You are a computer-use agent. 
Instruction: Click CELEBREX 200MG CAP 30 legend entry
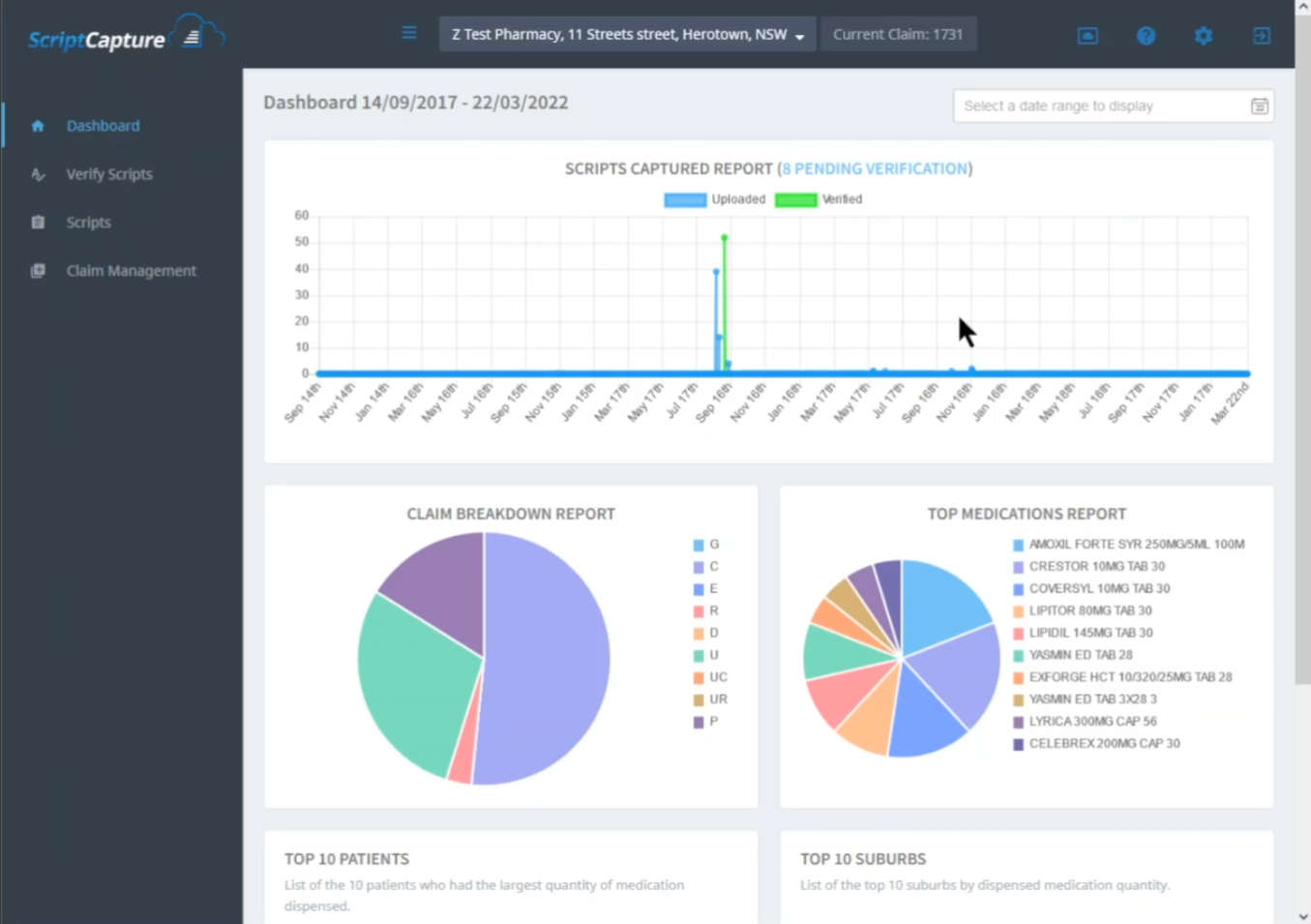[1096, 744]
